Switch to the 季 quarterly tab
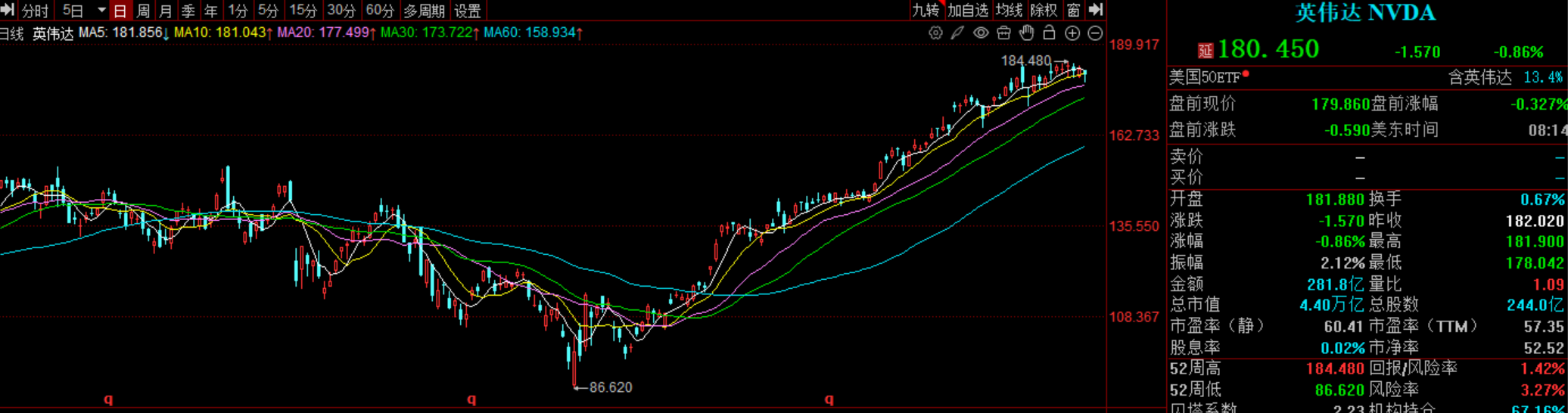This screenshot has width=1568, height=413. [x=188, y=11]
